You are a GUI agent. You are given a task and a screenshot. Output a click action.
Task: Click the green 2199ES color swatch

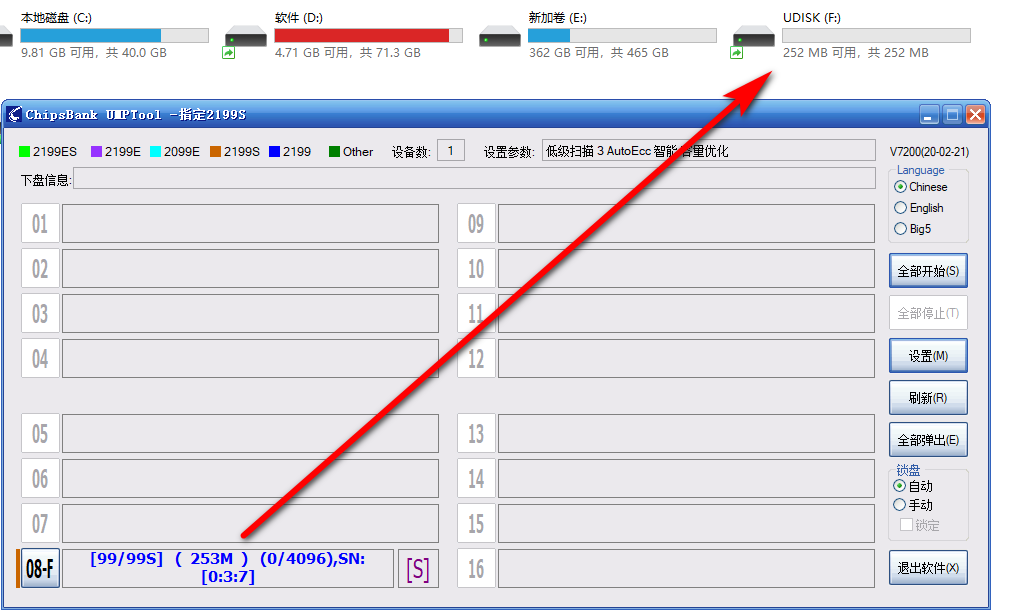25,152
